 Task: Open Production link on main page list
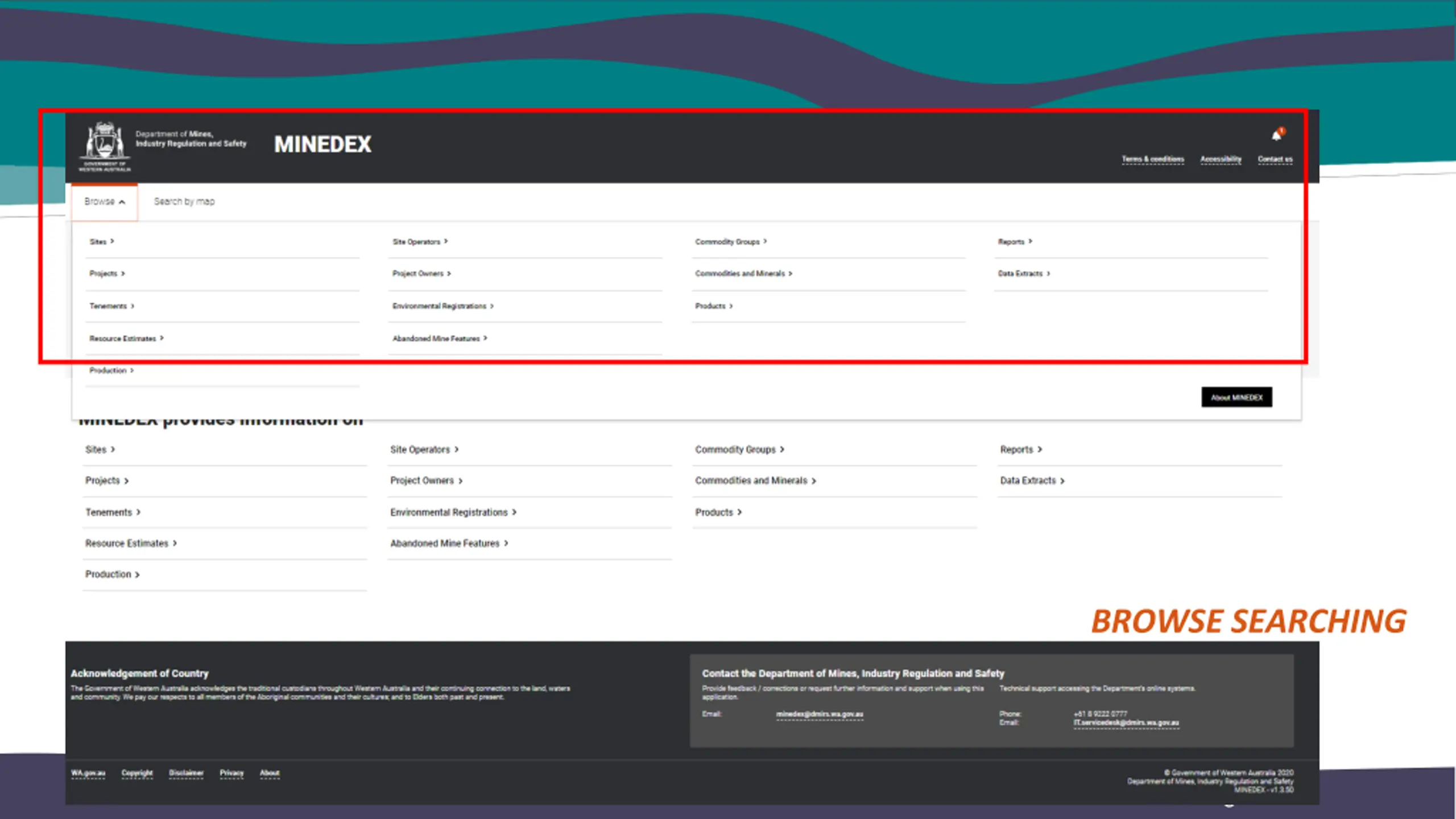coord(112,574)
